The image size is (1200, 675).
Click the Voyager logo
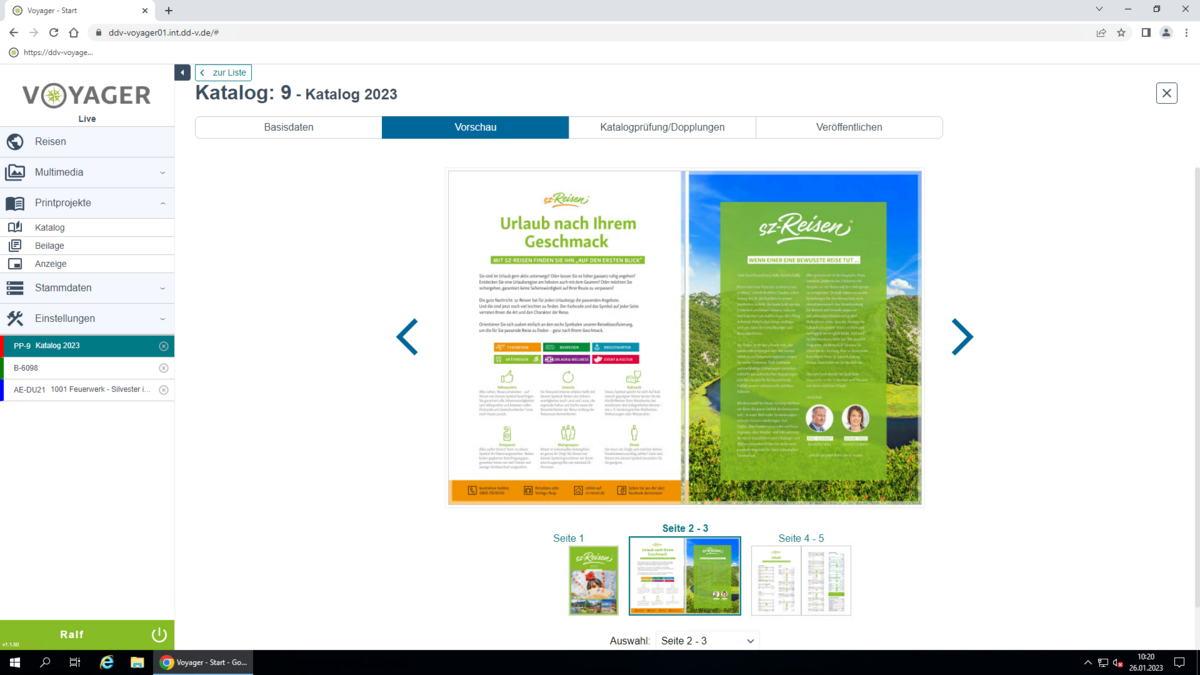(x=87, y=97)
